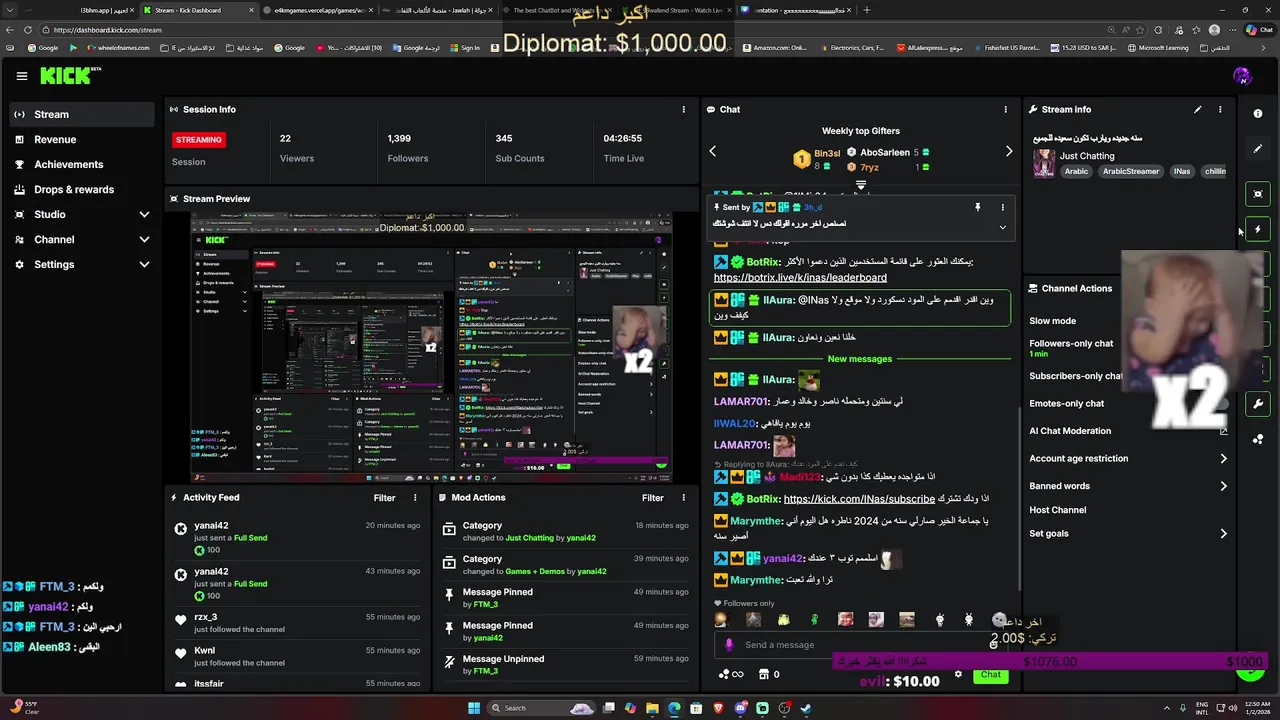Viewport: 1280px width, 720px height.
Task: Open Session Info panel three-dot menu
Action: pyautogui.click(x=684, y=109)
